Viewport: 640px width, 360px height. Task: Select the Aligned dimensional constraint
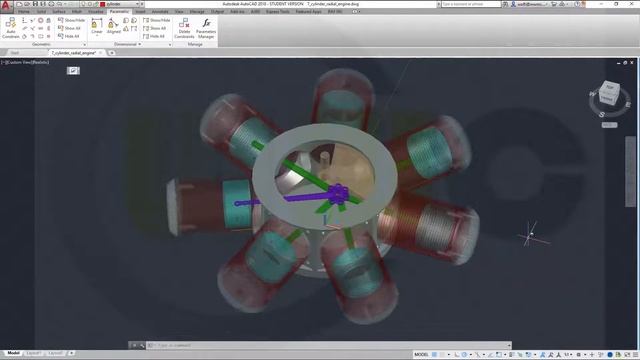click(x=113, y=26)
